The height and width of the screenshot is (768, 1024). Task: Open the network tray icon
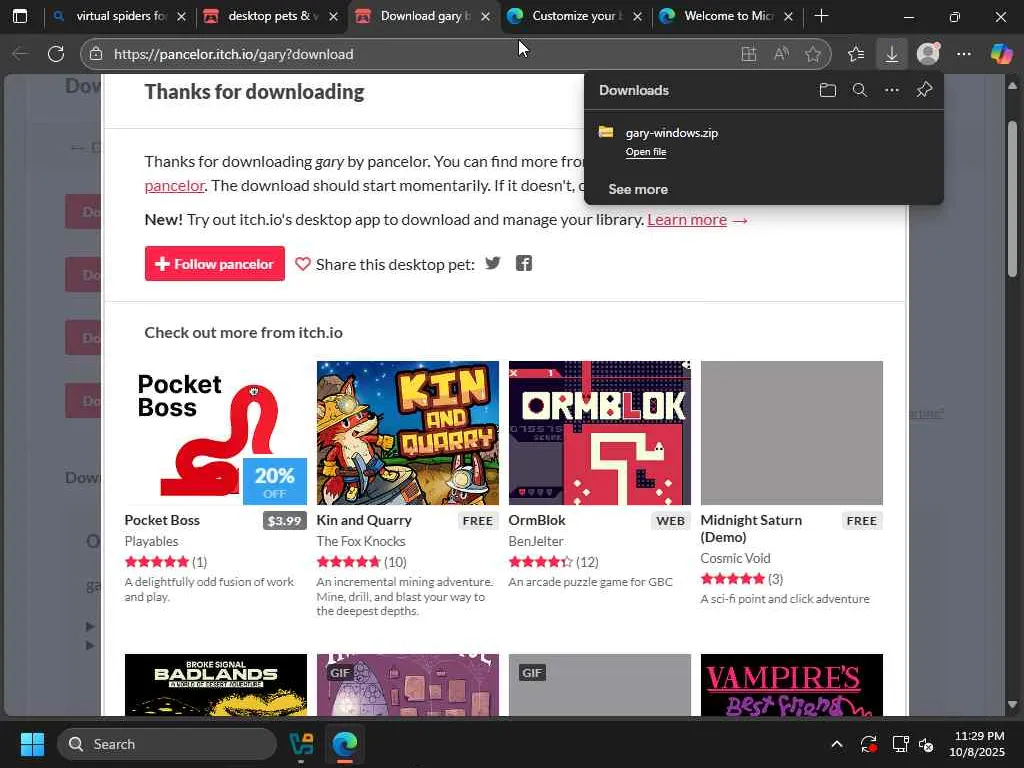[901, 744]
